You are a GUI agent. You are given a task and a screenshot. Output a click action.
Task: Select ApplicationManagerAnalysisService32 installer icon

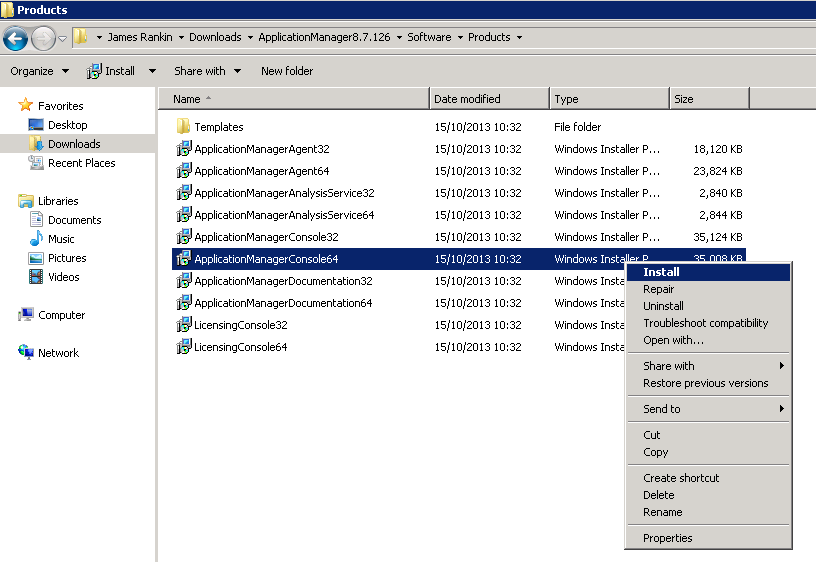[183, 193]
